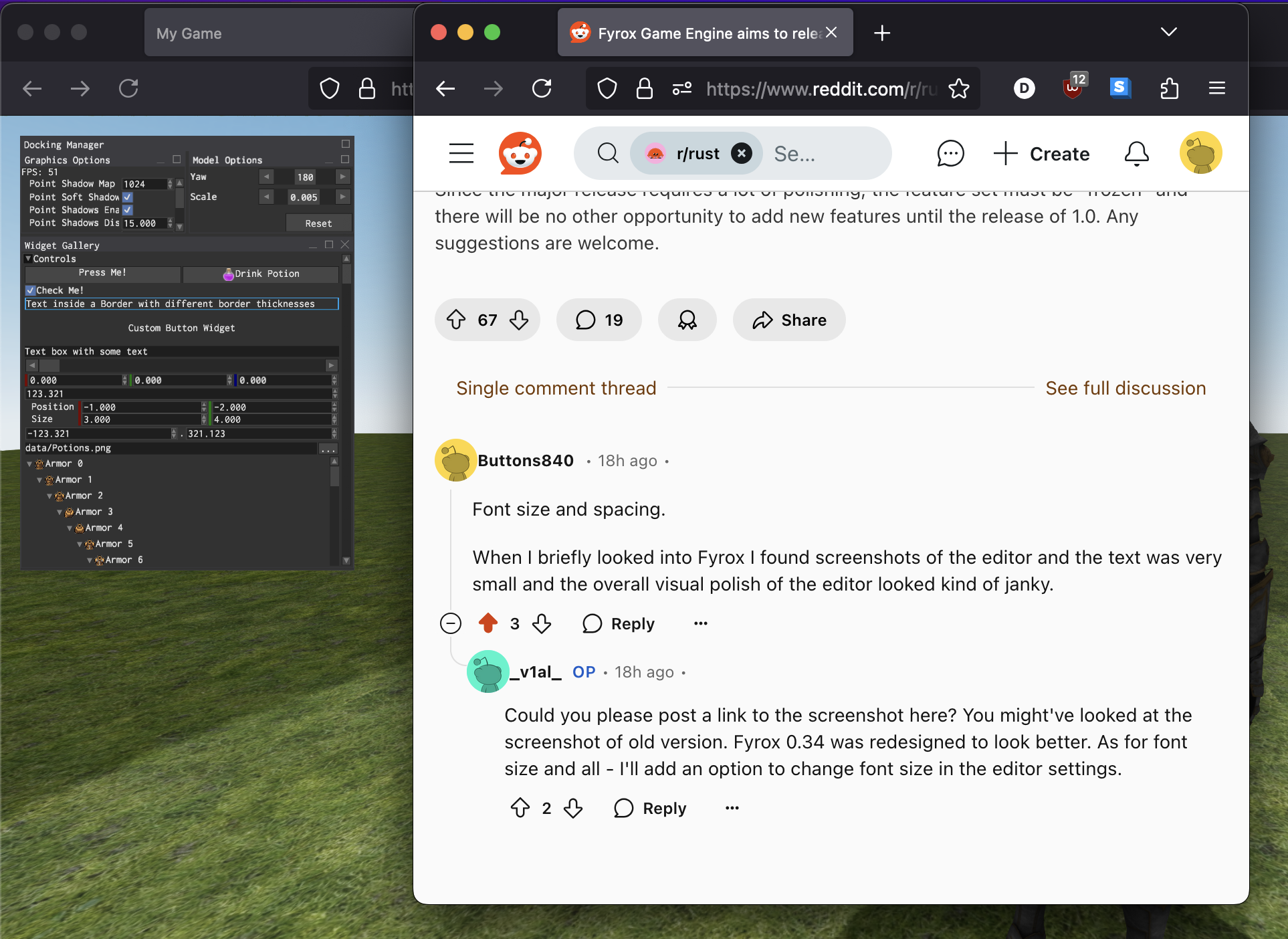Screen dimensions: 1288x939
Task: Toggle the Check Me! checkbox
Action: pos(30,290)
